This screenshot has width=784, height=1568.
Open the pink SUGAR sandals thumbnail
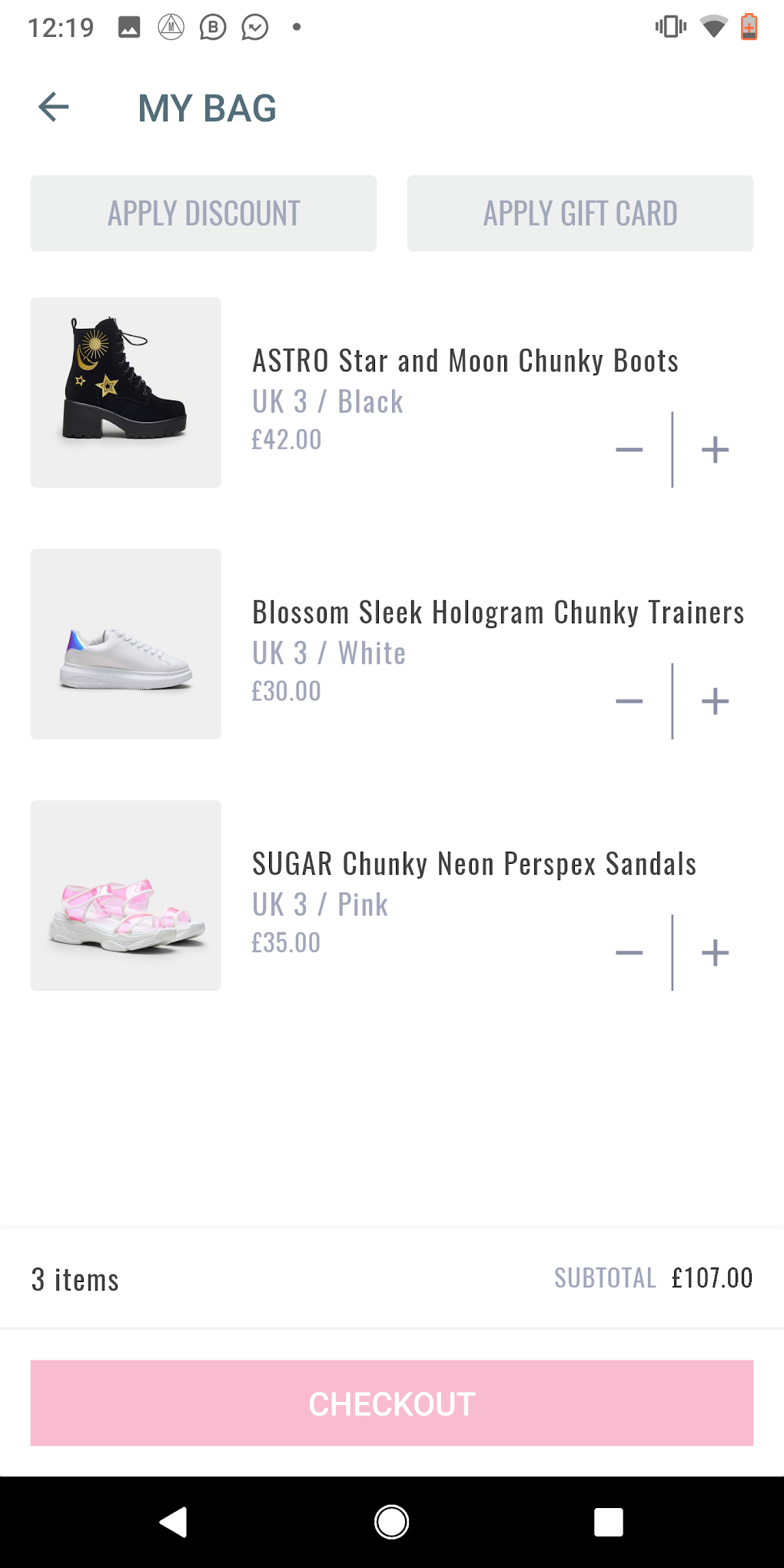tap(126, 895)
